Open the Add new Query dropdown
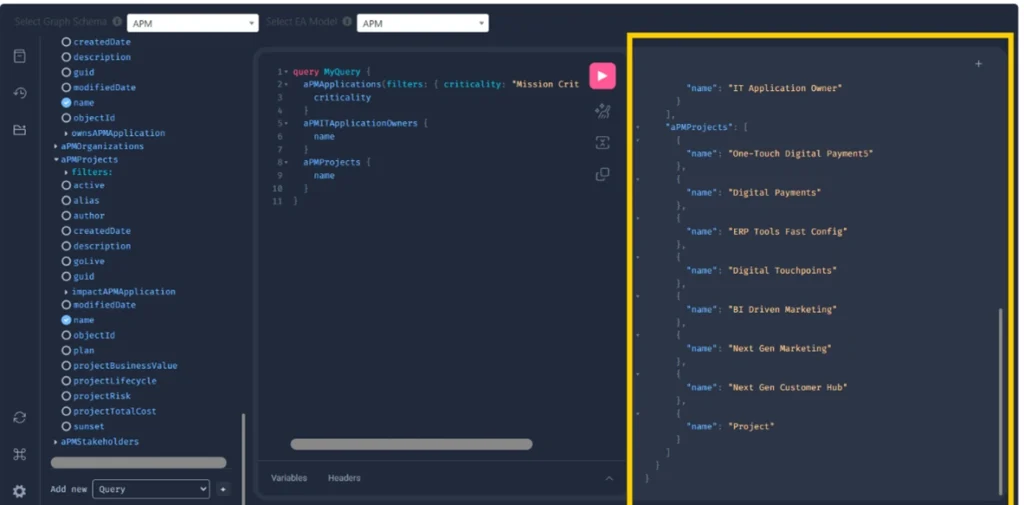 [x=151, y=489]
